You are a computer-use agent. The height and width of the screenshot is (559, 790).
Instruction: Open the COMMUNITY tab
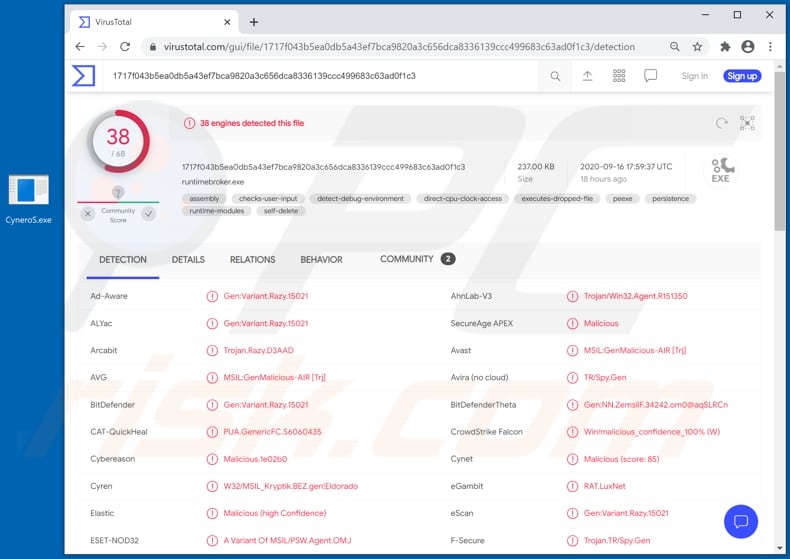pyautogui.click(x=417, y=259)
